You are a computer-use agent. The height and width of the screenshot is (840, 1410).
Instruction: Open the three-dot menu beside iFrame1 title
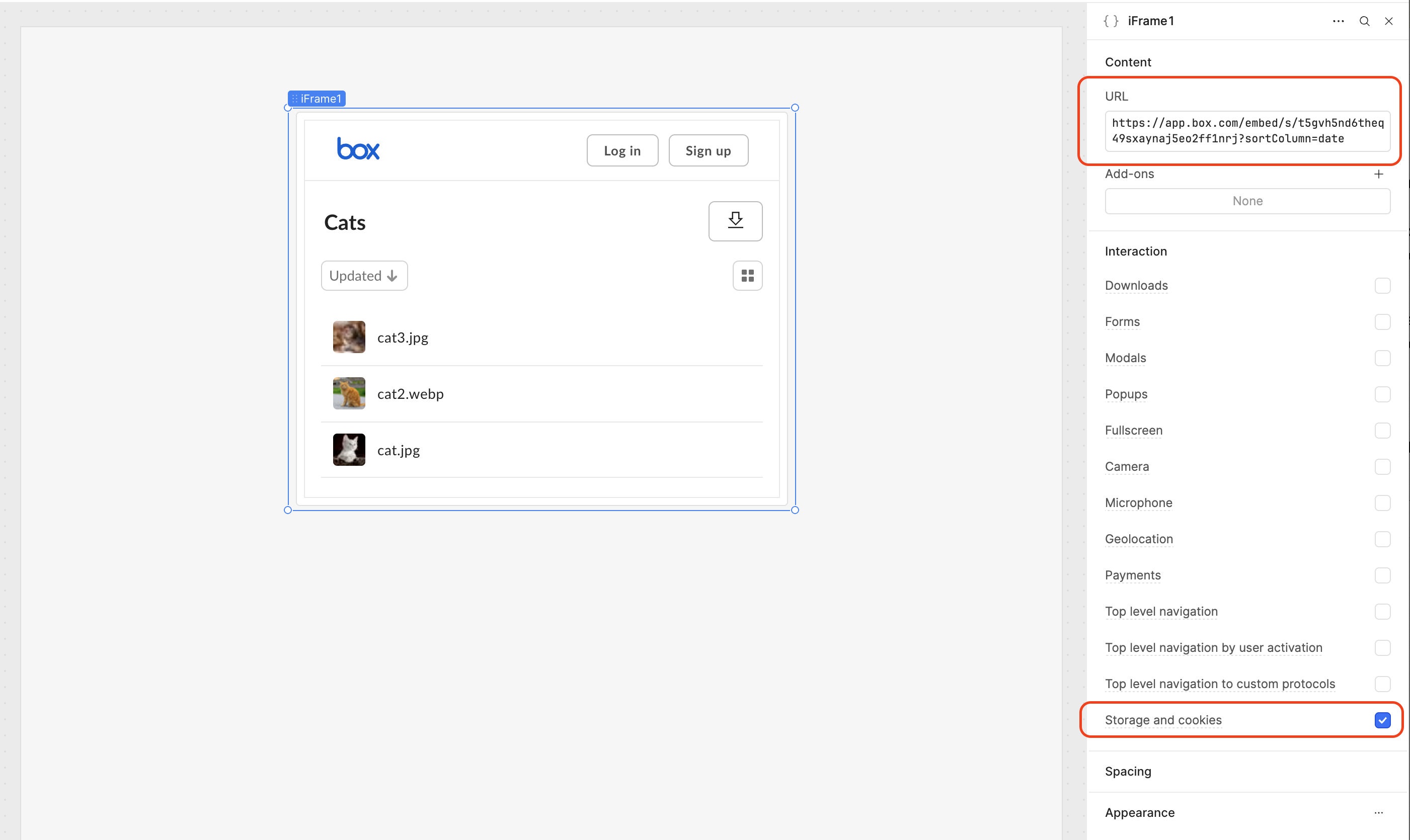pyautogui.click(x=1338, y=21)
